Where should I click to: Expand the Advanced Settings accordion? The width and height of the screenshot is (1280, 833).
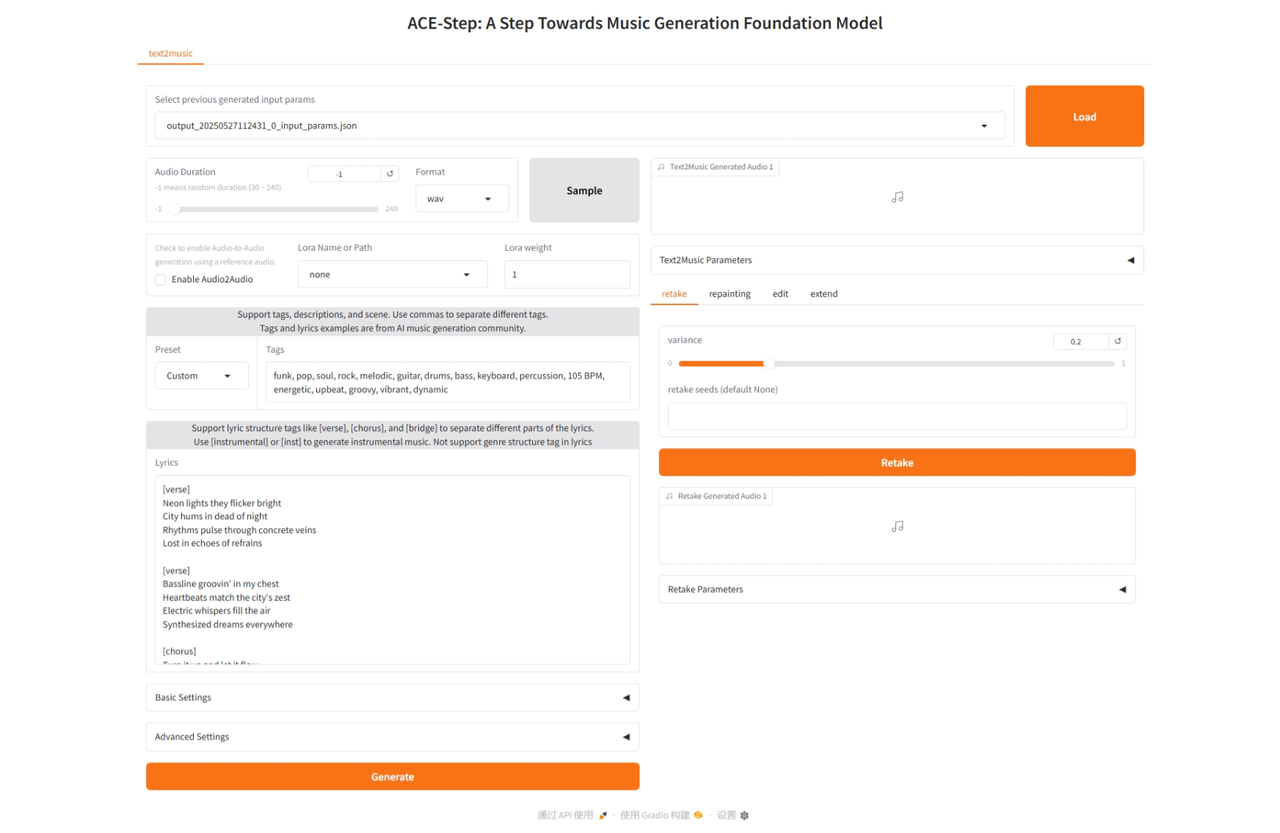[392, 737]
